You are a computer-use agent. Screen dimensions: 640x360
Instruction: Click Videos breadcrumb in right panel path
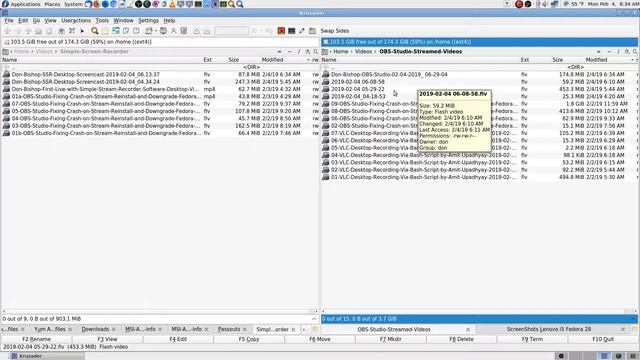(363, 52)
